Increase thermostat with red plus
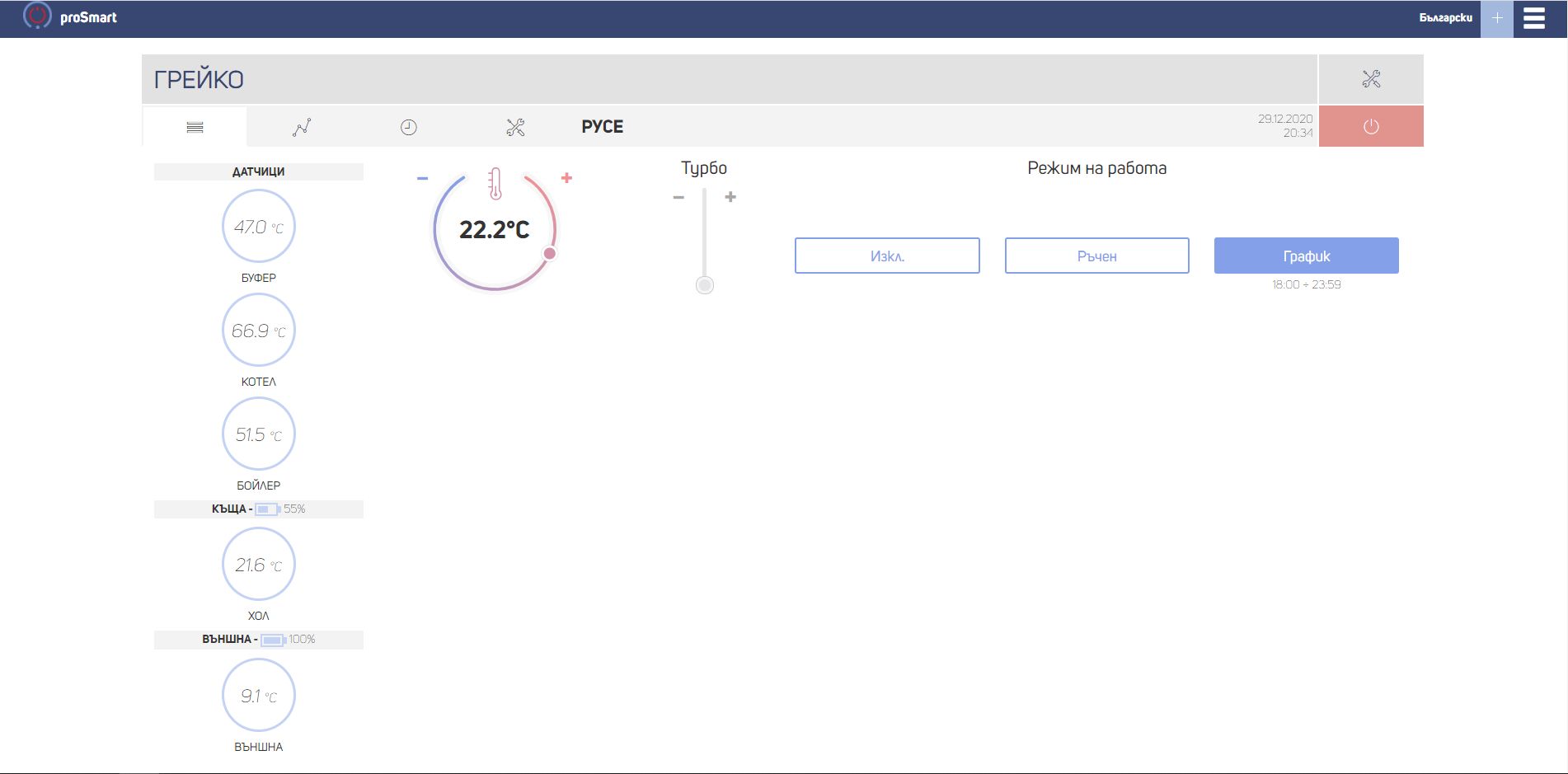 click(566, 178)
